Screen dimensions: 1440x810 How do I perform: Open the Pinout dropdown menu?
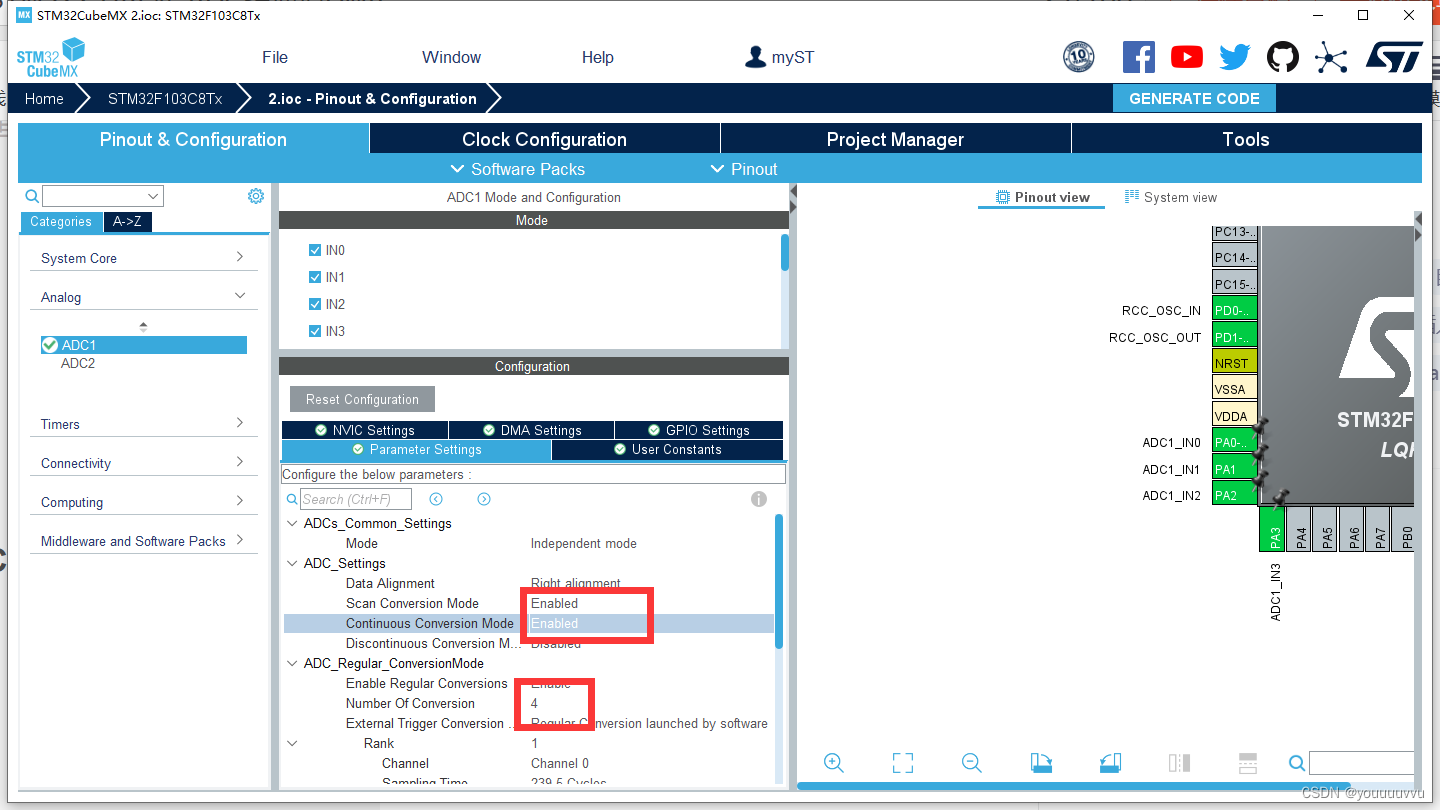(744, 169)
